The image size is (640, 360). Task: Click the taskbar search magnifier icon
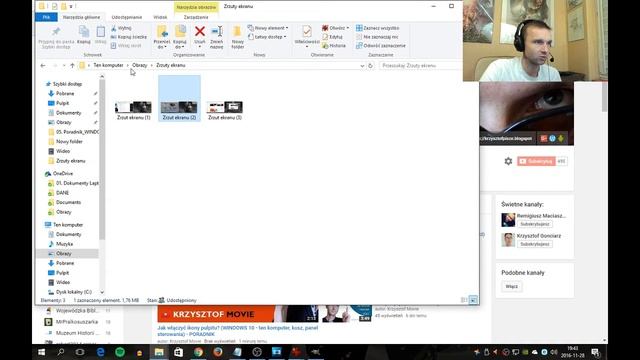click(61, 352)
